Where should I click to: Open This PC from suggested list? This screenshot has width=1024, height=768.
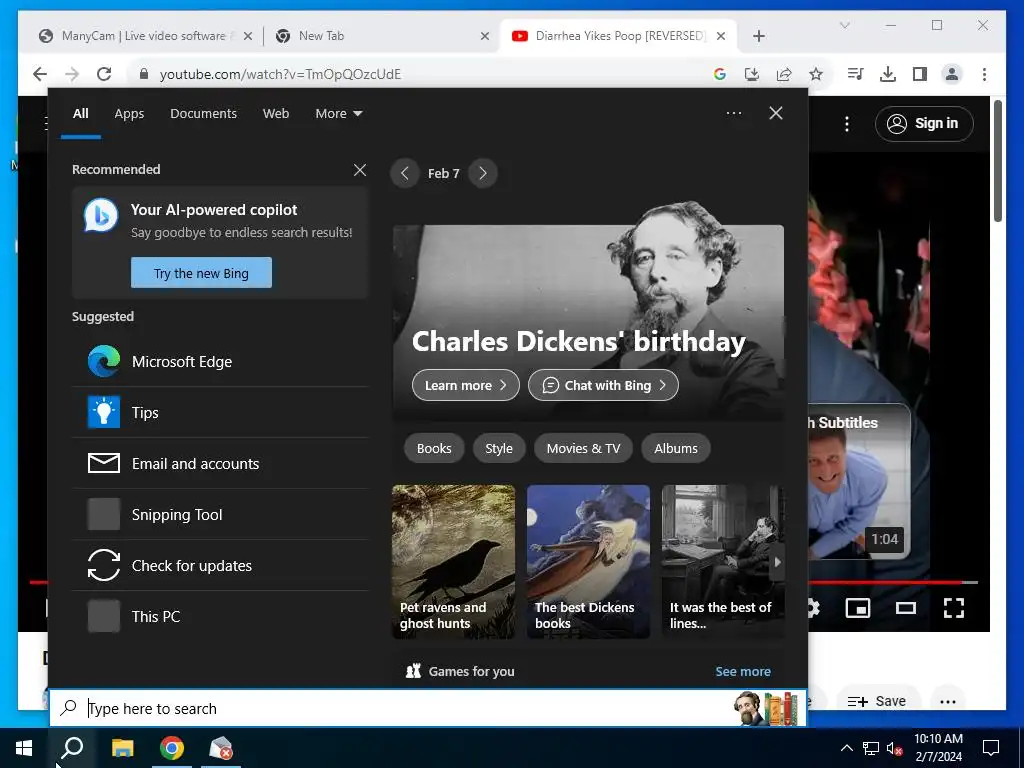click(x=220, y=616)
